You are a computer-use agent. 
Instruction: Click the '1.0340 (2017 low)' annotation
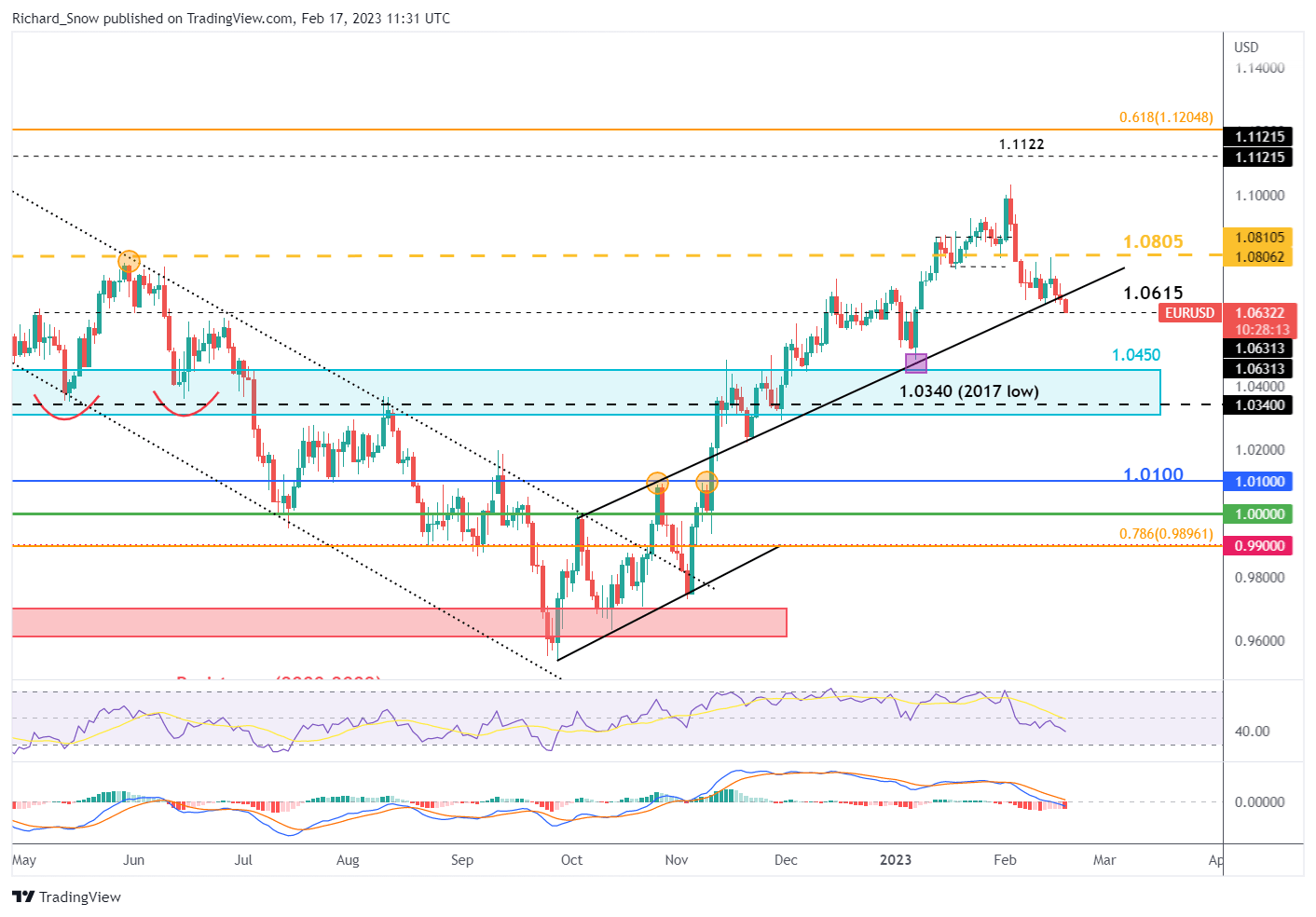click(968, 391)
